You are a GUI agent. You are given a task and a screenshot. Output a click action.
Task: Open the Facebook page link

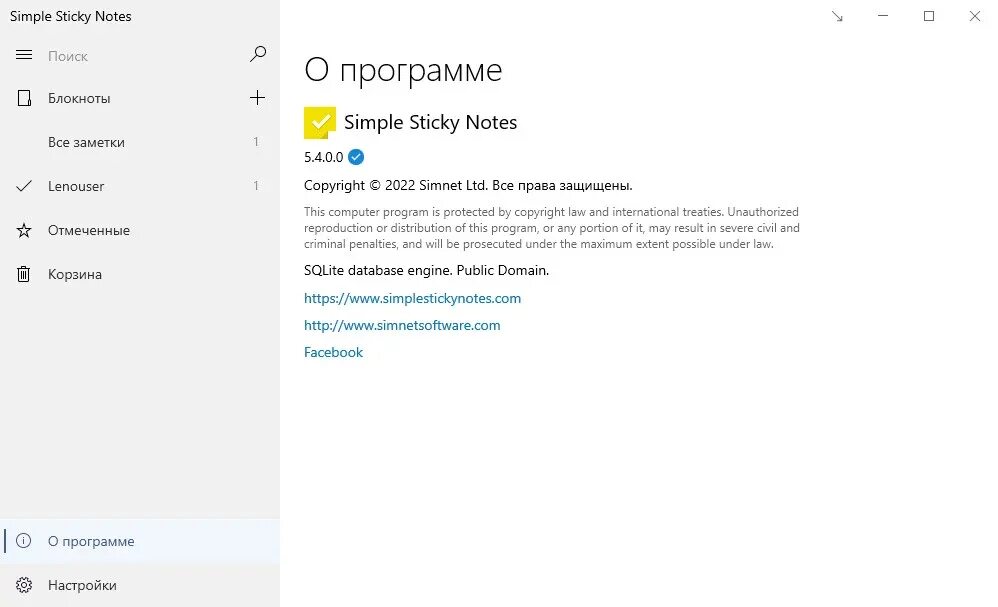(x=333, y=352)
